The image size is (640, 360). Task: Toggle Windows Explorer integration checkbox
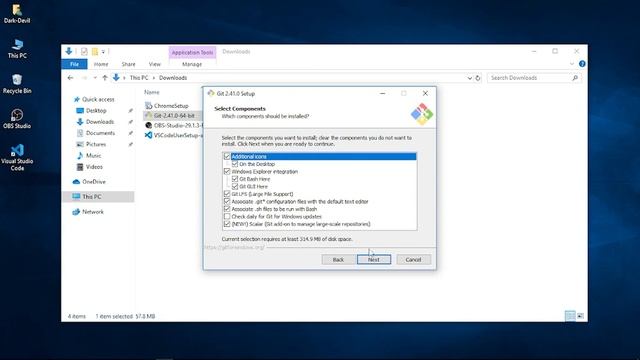click(x=227, y=171)
